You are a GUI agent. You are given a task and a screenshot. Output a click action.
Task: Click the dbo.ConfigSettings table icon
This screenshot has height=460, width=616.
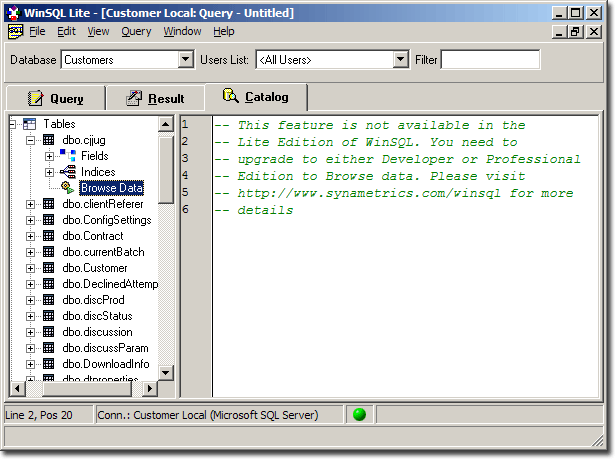coord(48,220)
